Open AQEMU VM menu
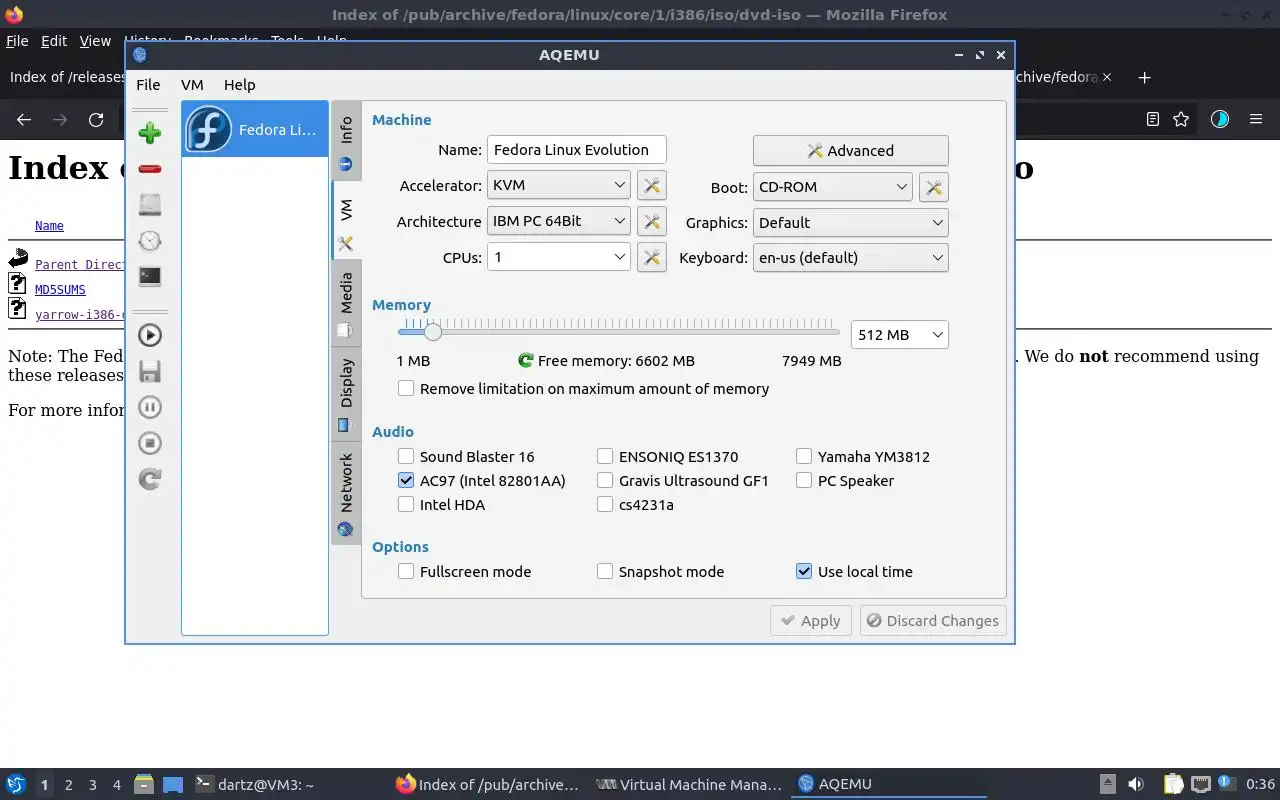 pos(192,85)
